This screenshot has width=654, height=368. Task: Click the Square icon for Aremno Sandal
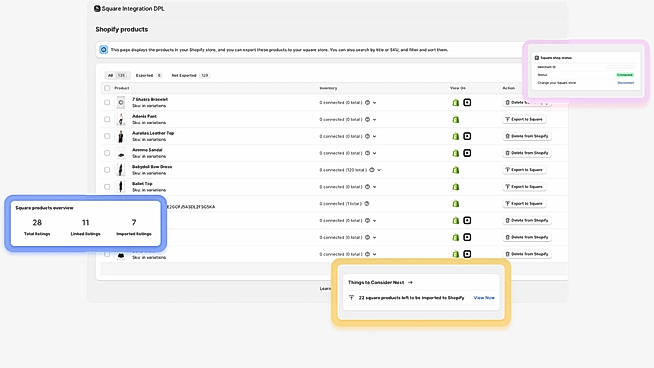tap(467, 153)
